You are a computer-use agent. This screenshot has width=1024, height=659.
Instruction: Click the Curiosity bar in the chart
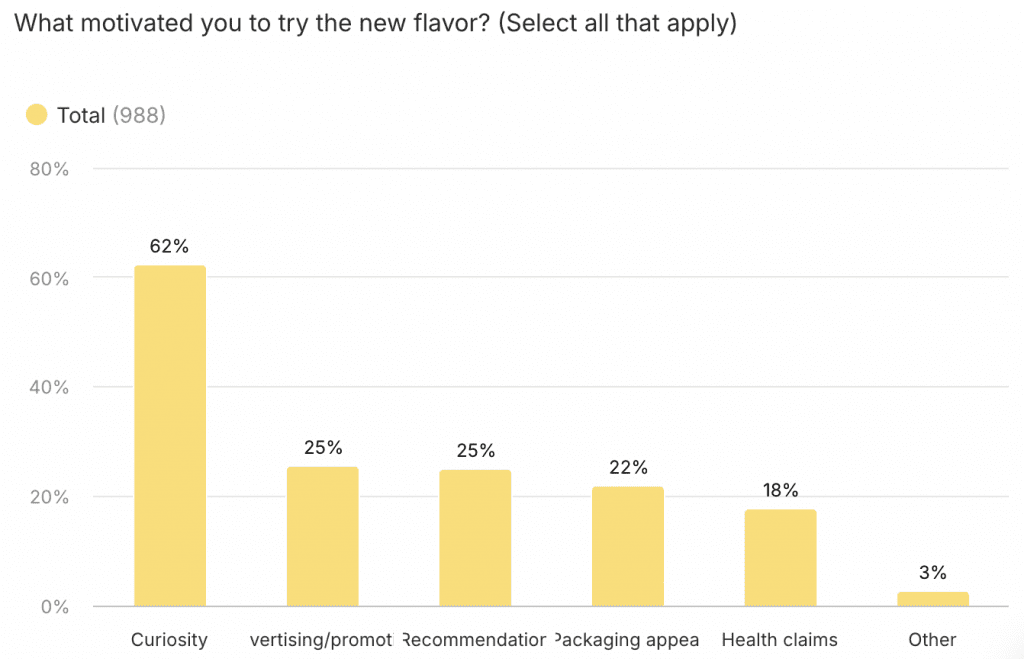coord(170,436)
